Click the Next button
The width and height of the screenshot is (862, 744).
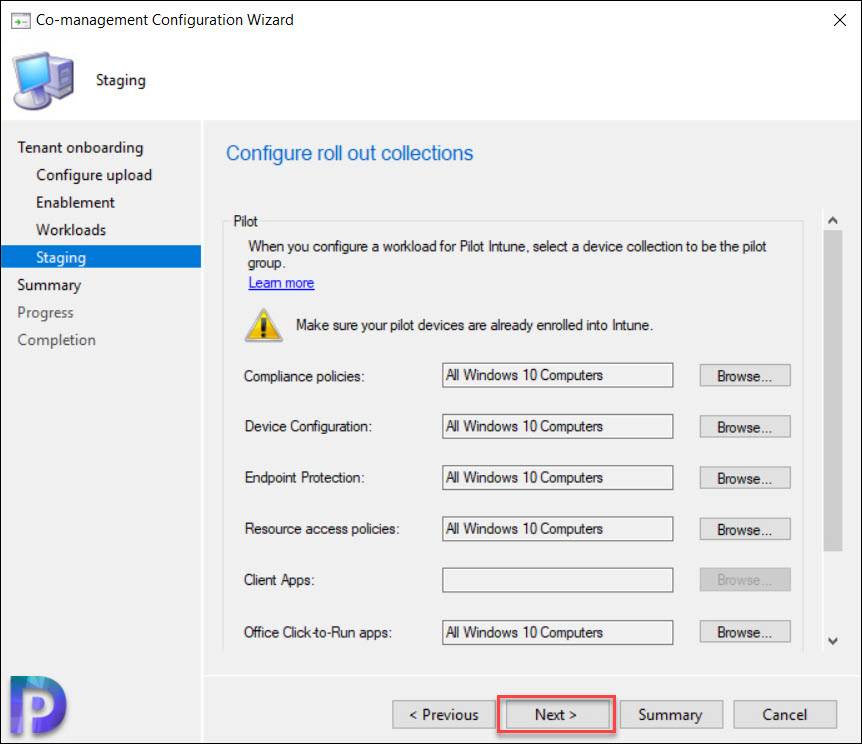[x=556, y=714]
